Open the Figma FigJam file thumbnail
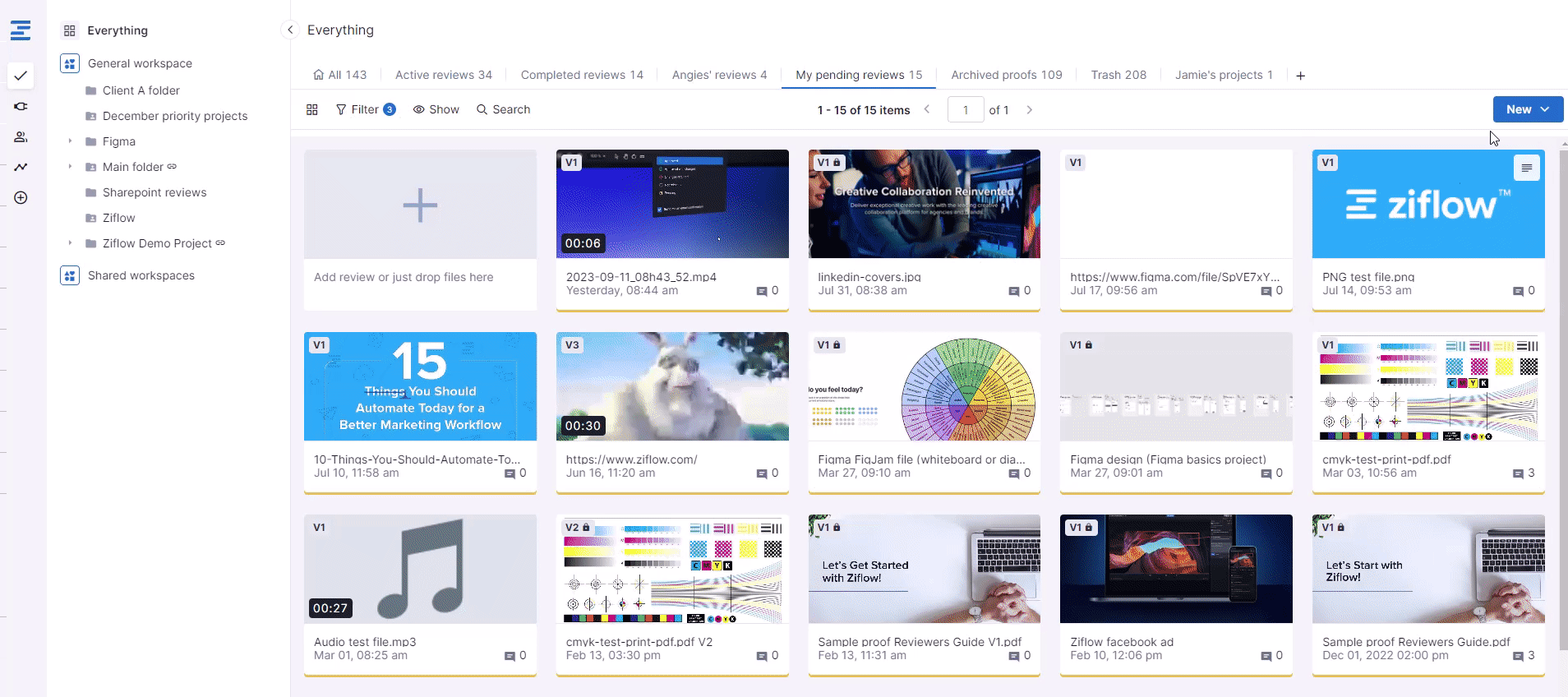The width and height of the screenshot is (1568, 697). [x=925, y=386]
